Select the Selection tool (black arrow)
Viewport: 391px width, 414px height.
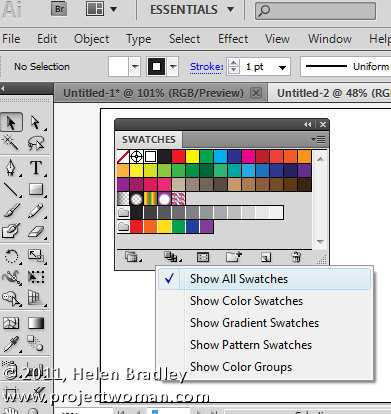click(11, 122)
